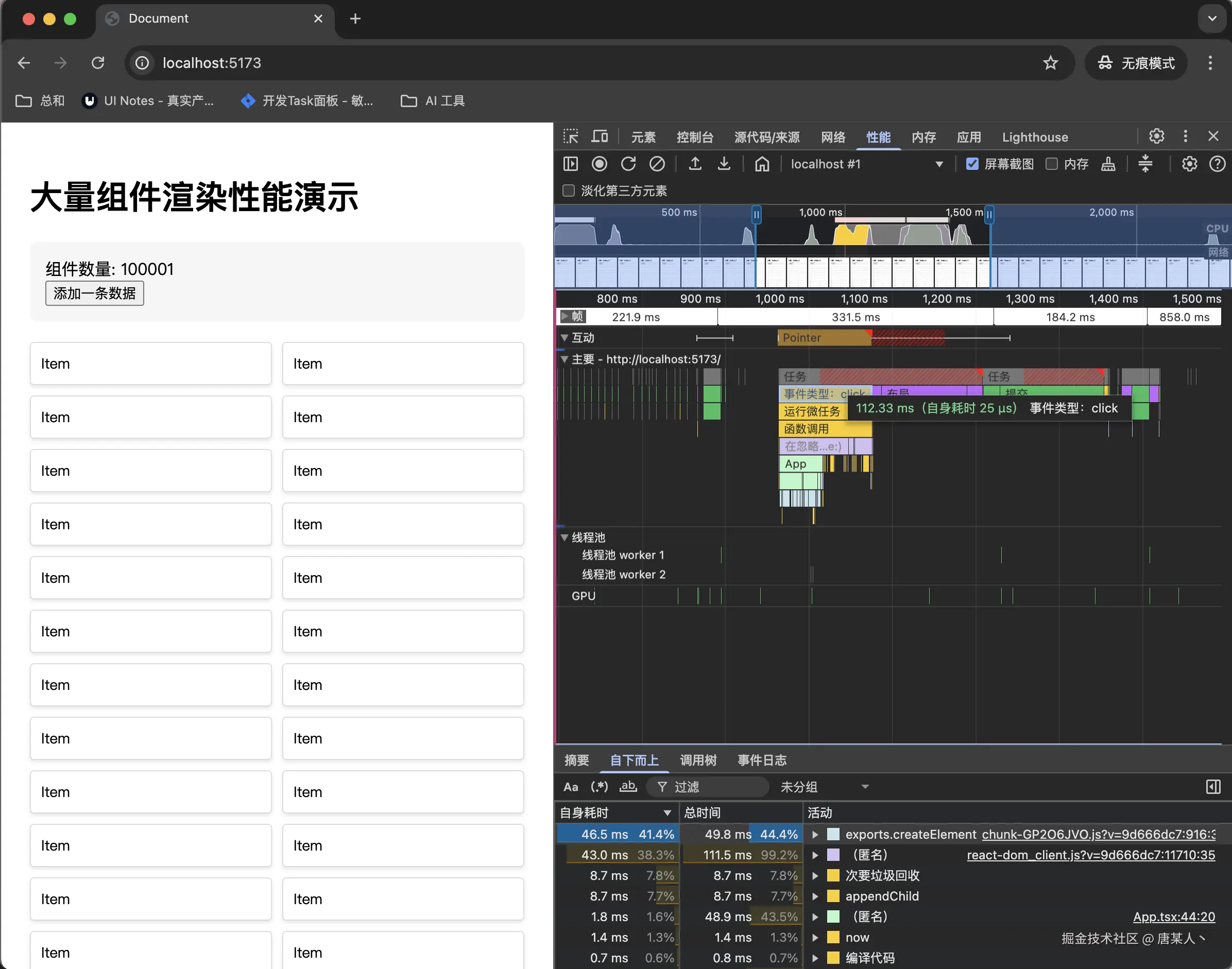Image resolution: width=1232 pixels, height=969 pixels.
Task: Click the inspect element picker icon
Action: coord(570,137)
